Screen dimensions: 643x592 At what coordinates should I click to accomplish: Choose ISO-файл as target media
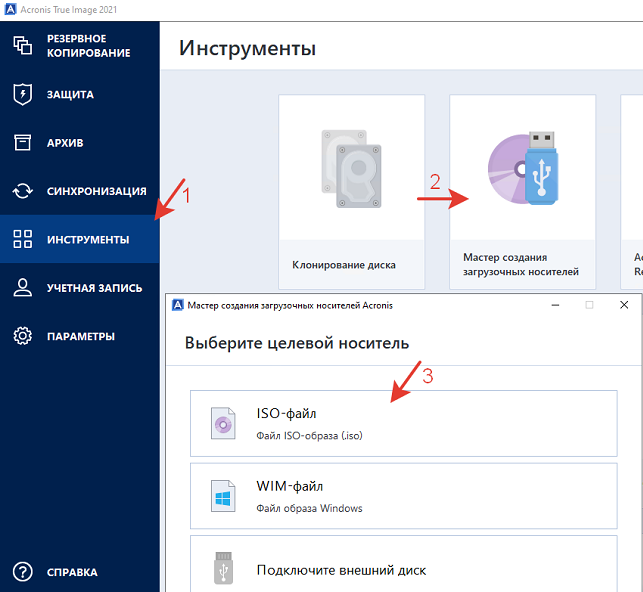404,424
